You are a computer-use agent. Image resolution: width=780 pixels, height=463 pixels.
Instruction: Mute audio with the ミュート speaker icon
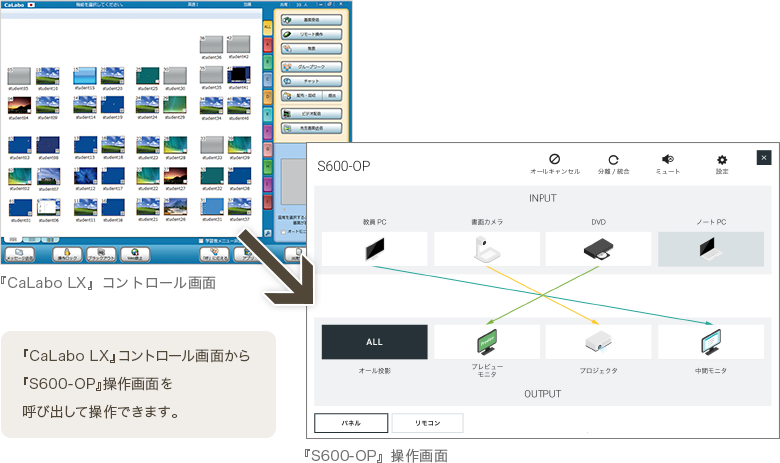(x=668, y=159)
